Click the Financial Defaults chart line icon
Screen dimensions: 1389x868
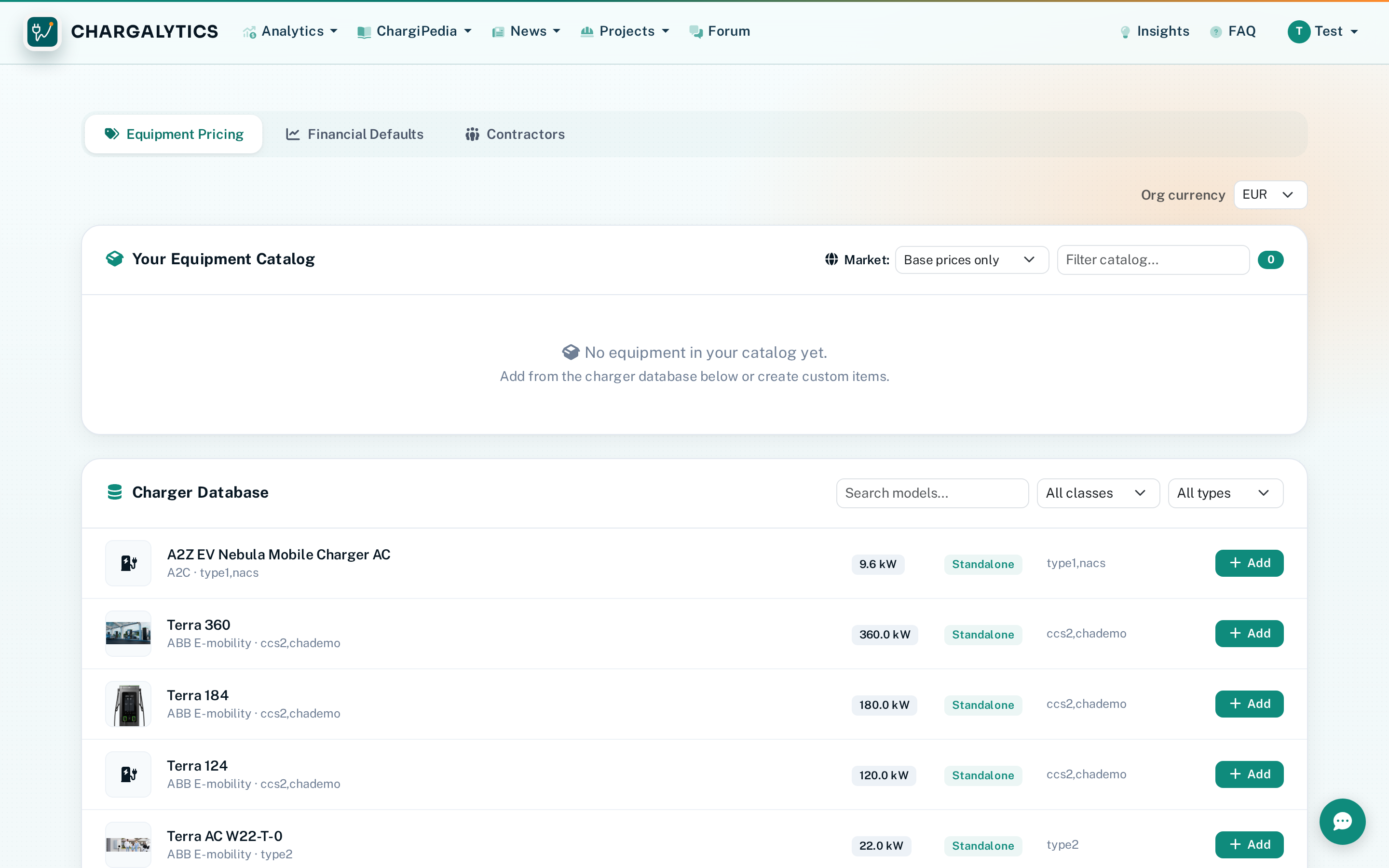(x=293, y=134)
